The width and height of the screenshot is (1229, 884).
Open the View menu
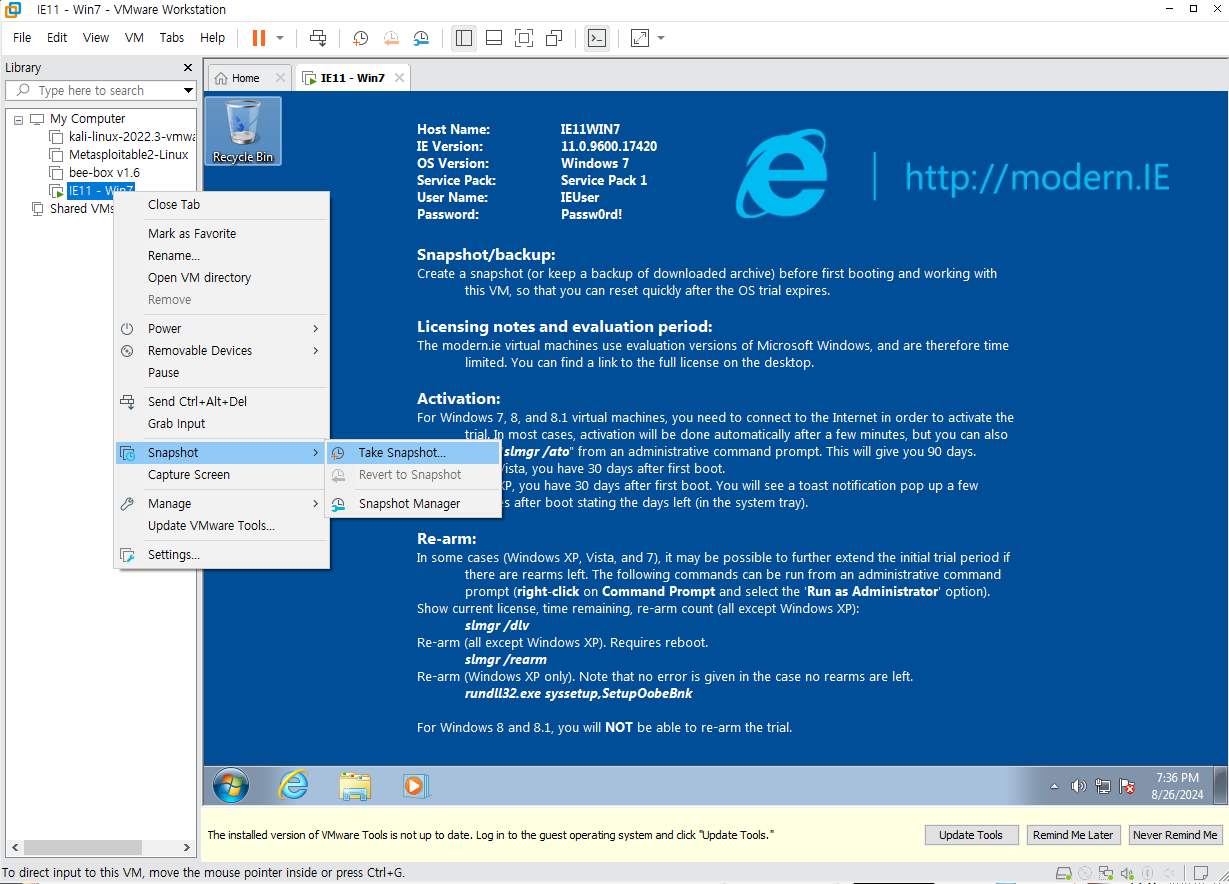click(x=96, y=37)
